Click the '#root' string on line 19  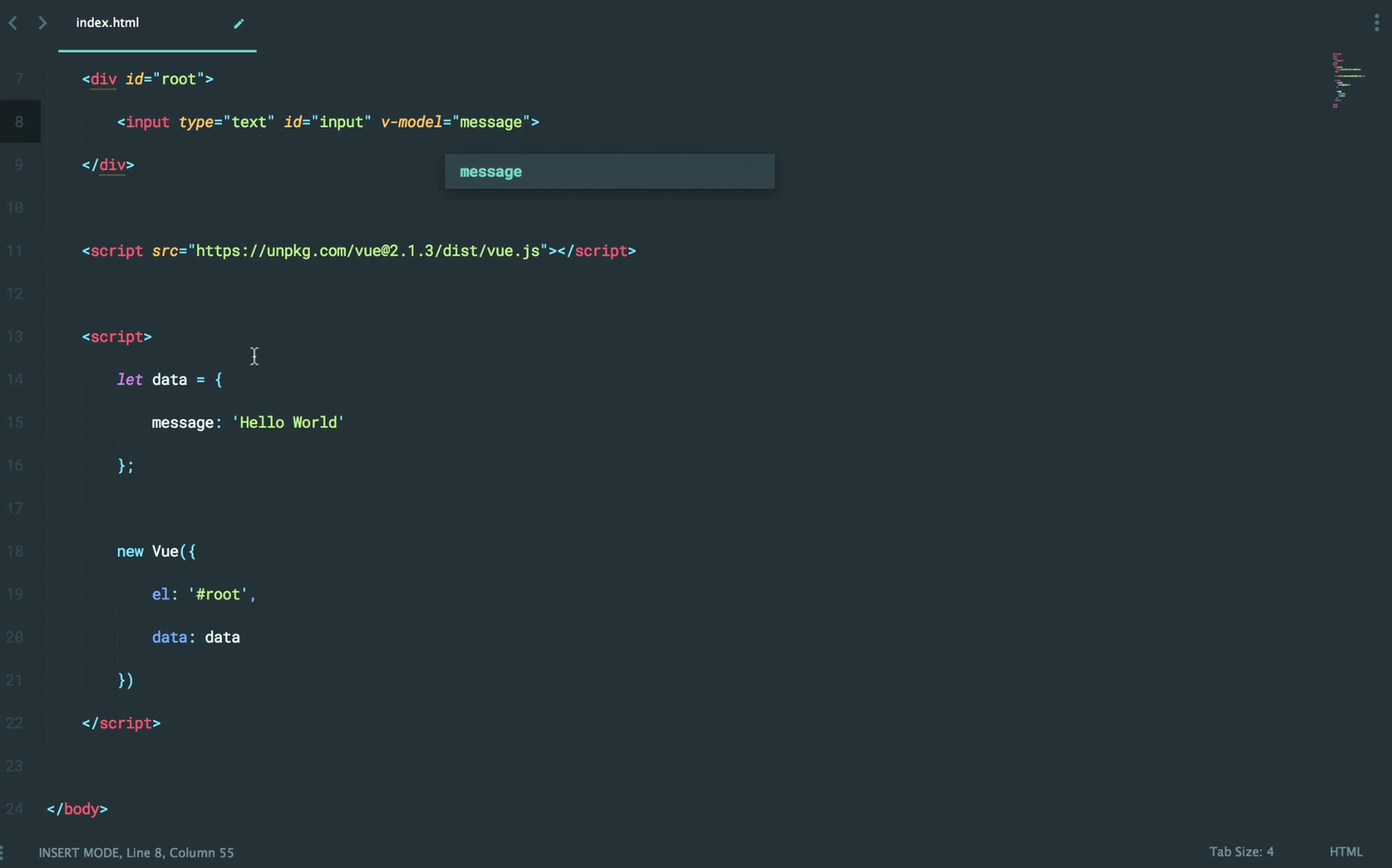click(x=219, y=595)
